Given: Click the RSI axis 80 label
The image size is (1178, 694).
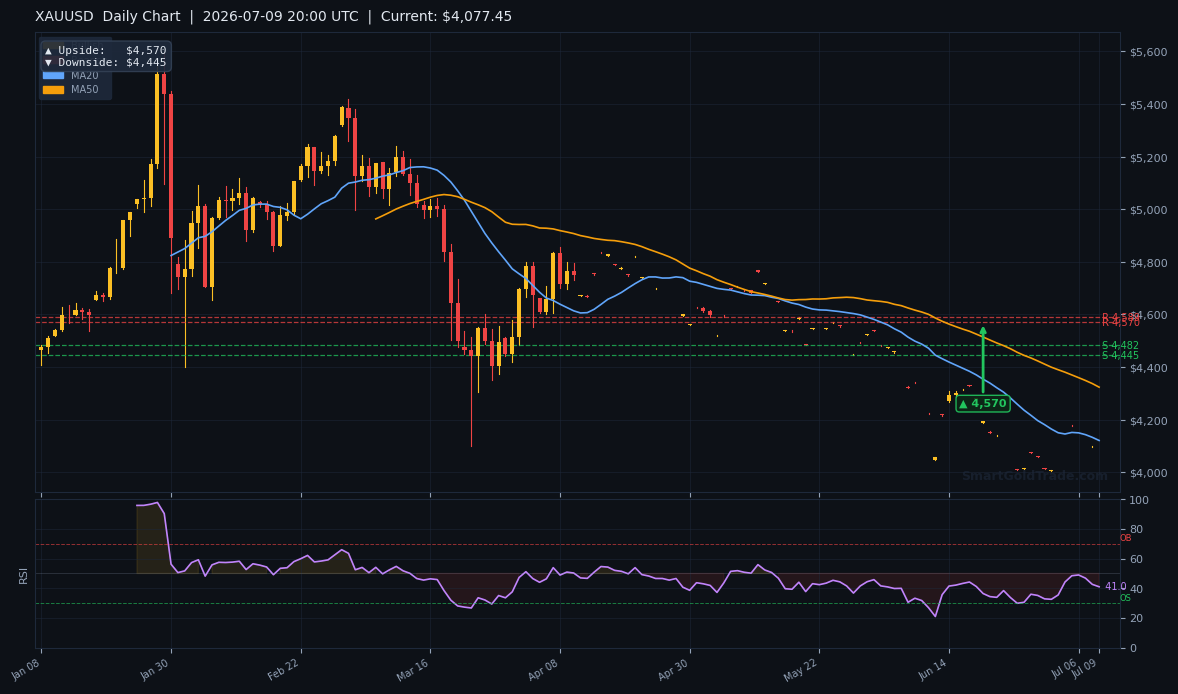Looking at the screenshot, I should click(1136, 530).
